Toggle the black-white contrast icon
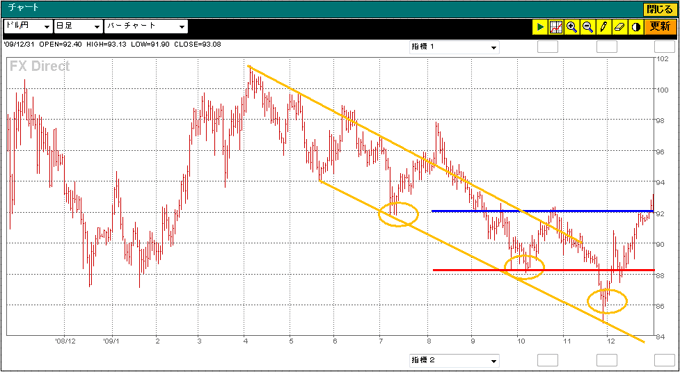Image resolution: width=680 pixels, height=372 pixels. point(635,27)
